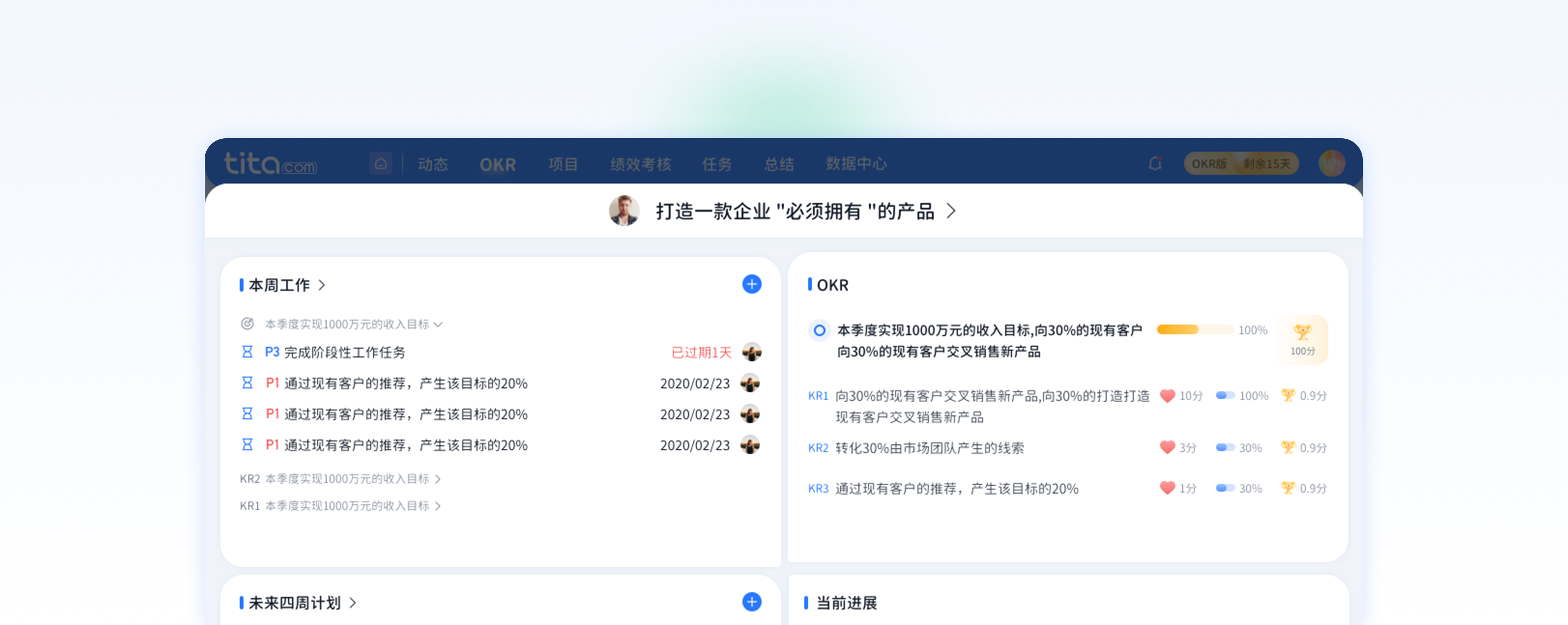Screen dimensions: 1568x625
Task: Click 已过期1天 overdue label
Action: coord(701,353)
